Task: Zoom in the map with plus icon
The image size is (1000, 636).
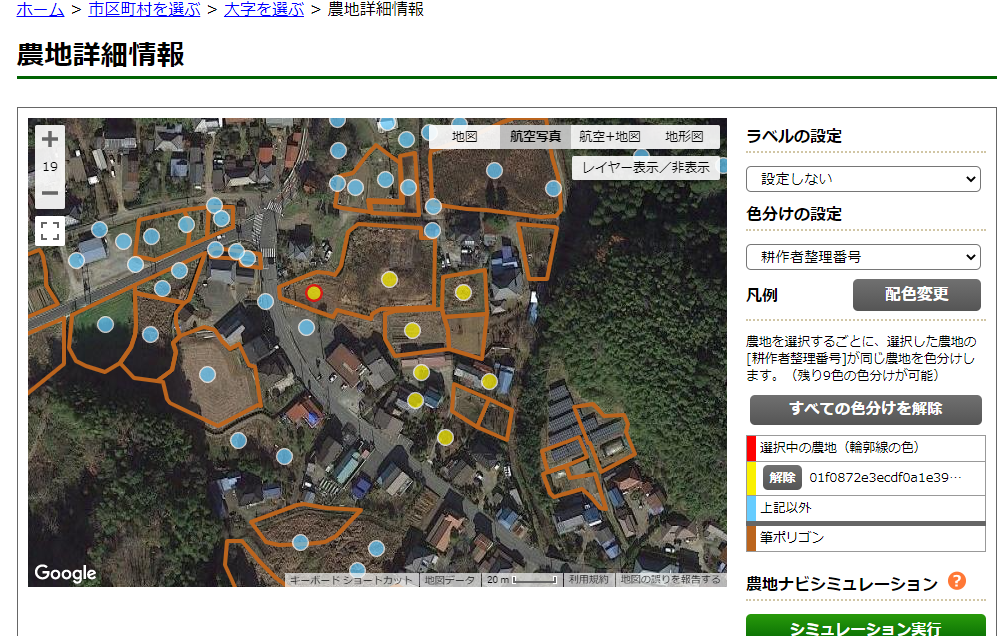Action: pyautogui.click(x=50, y=139)
